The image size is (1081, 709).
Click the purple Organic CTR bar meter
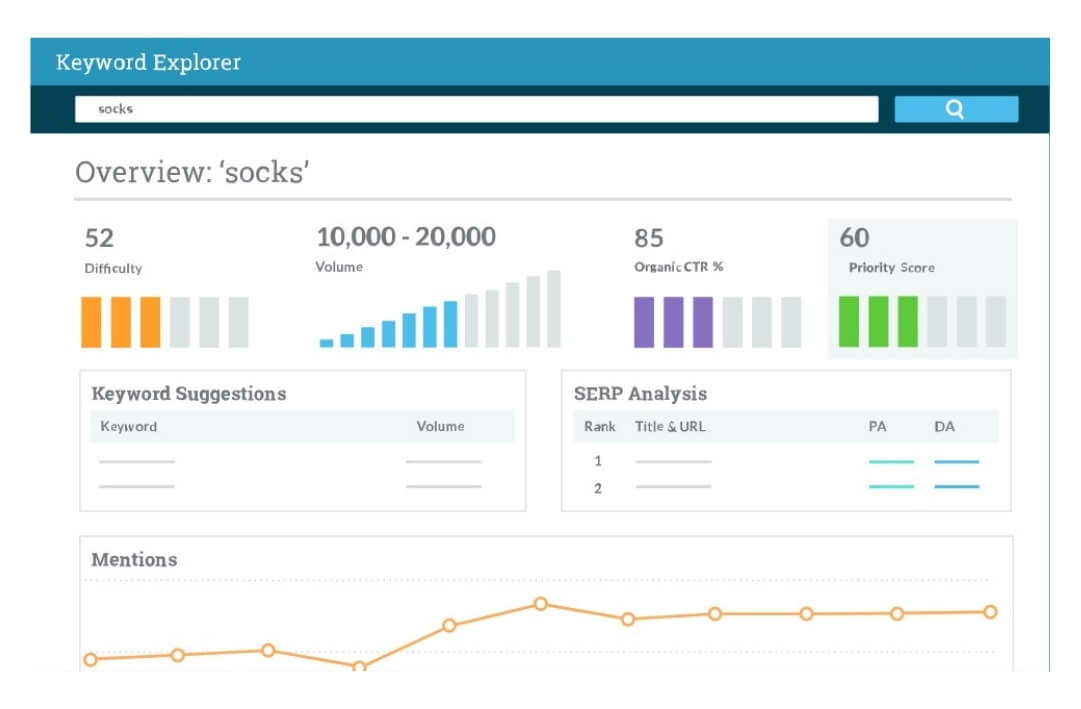tap(718, 322)
